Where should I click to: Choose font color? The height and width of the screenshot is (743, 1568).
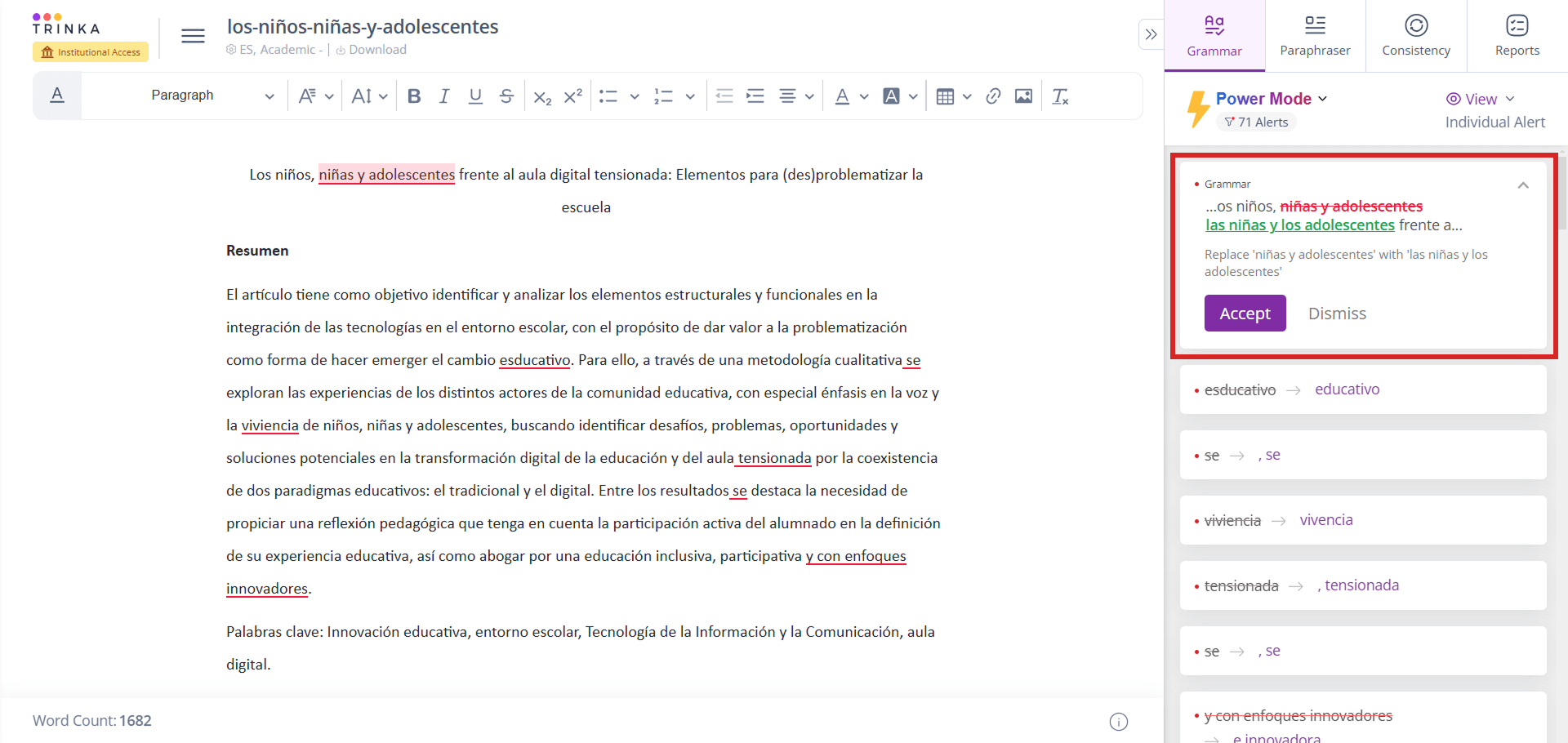[842, 96]
